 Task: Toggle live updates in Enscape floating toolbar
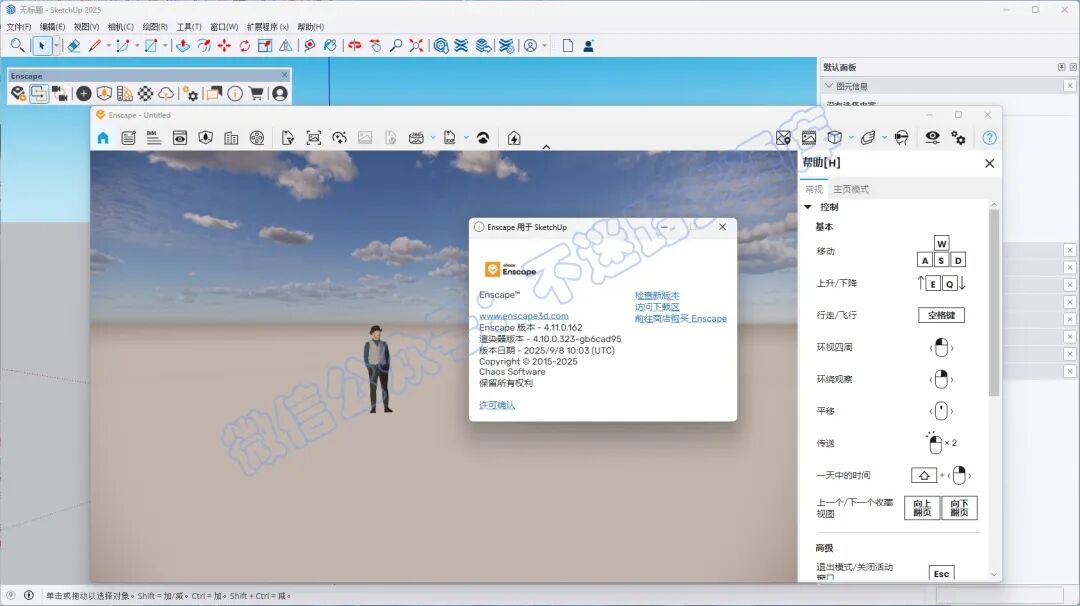39,94
